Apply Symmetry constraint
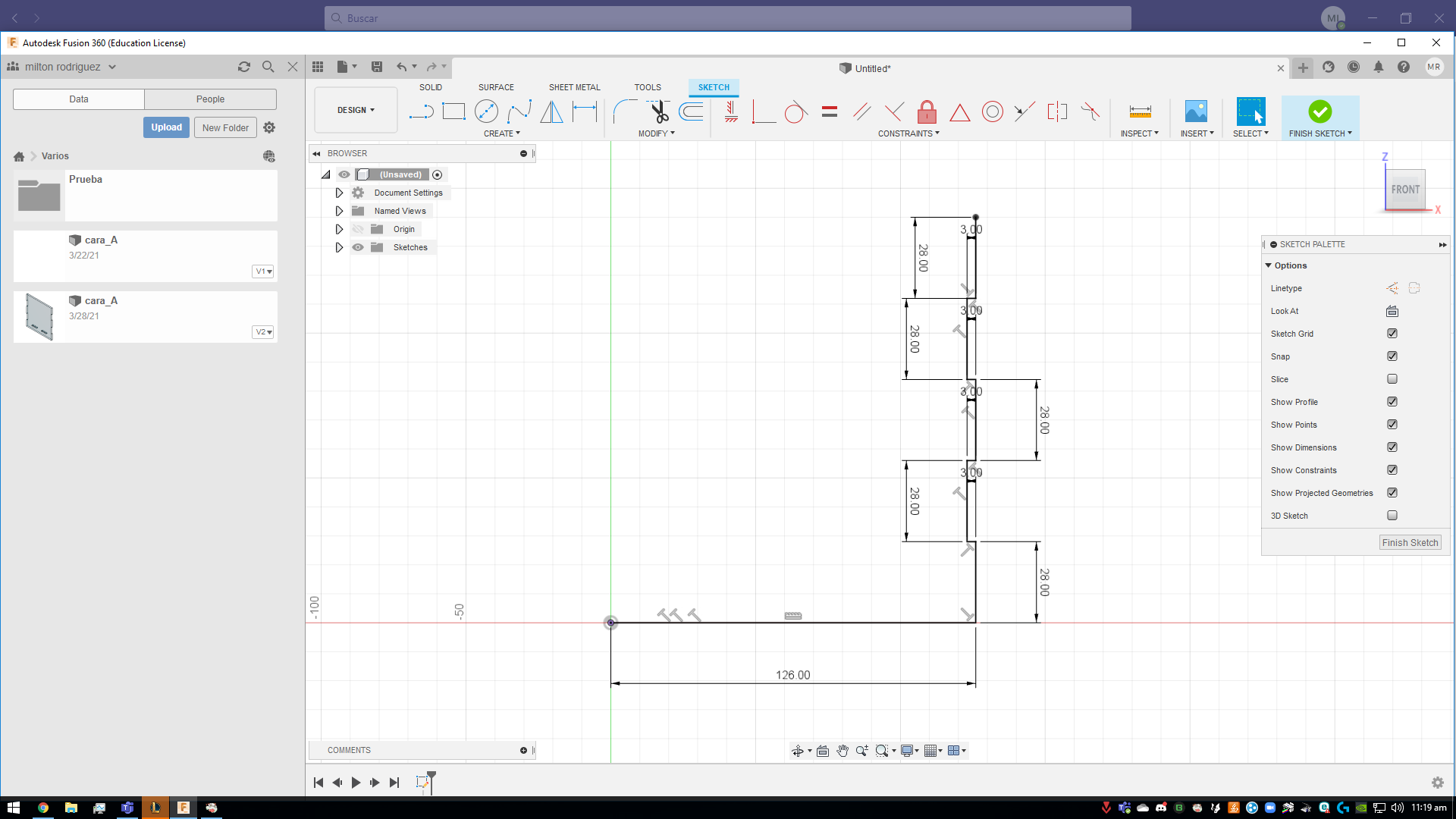1456x819 pixels. [1057, 112]
